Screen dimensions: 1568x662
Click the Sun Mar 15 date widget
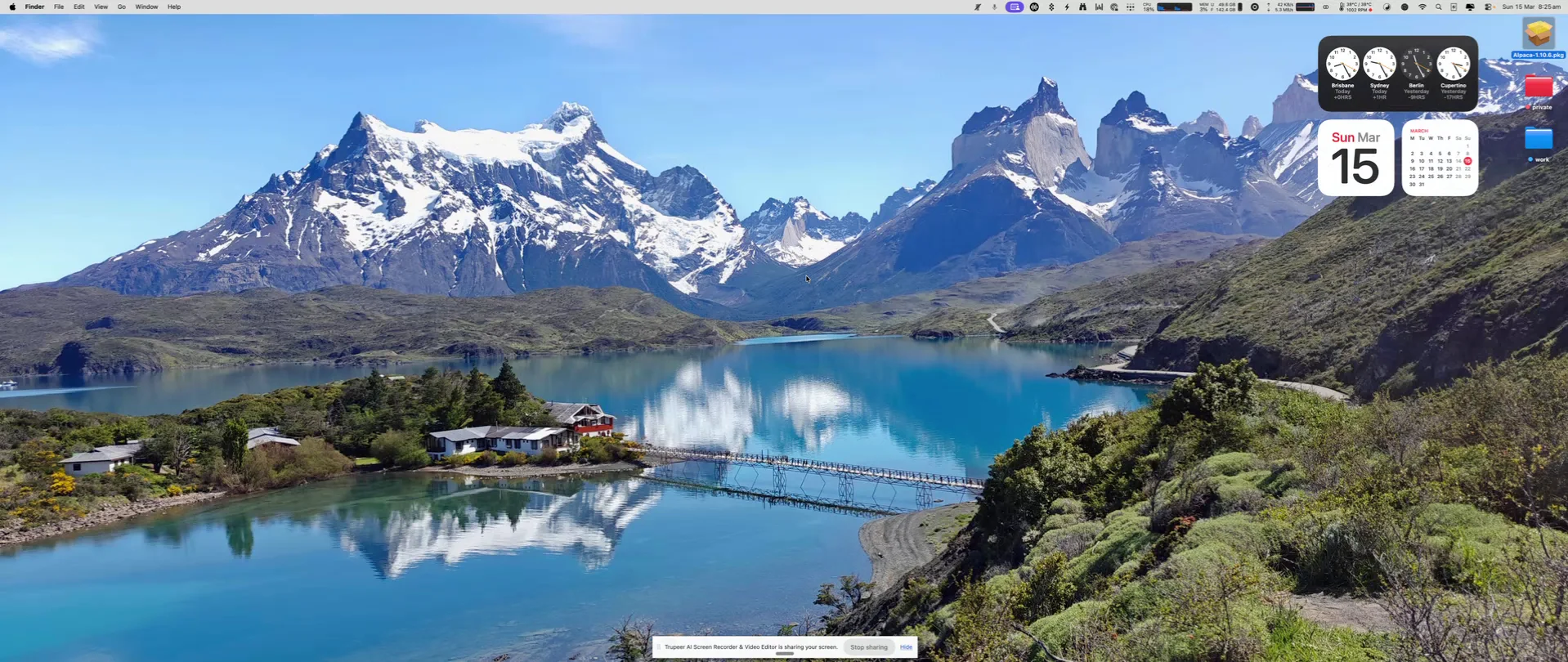[1355, 158]
